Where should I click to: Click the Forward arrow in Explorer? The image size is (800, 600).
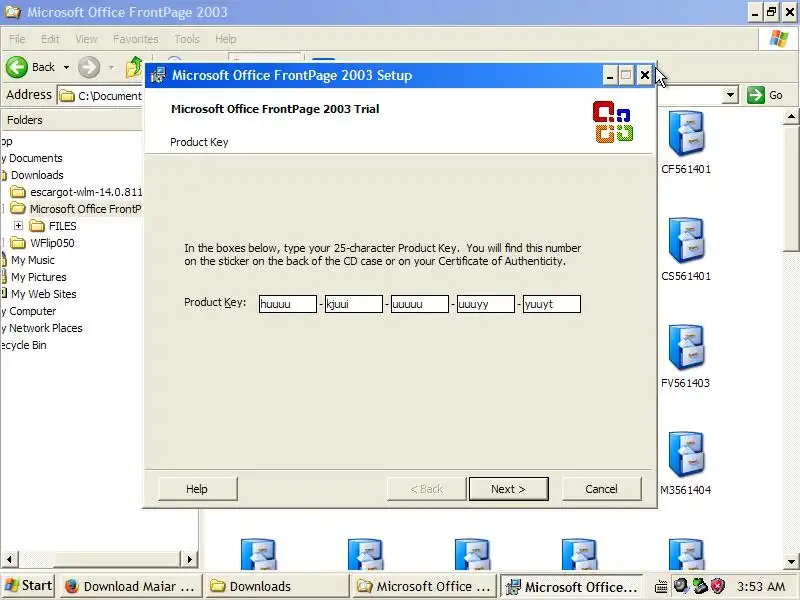click(89, 67)
